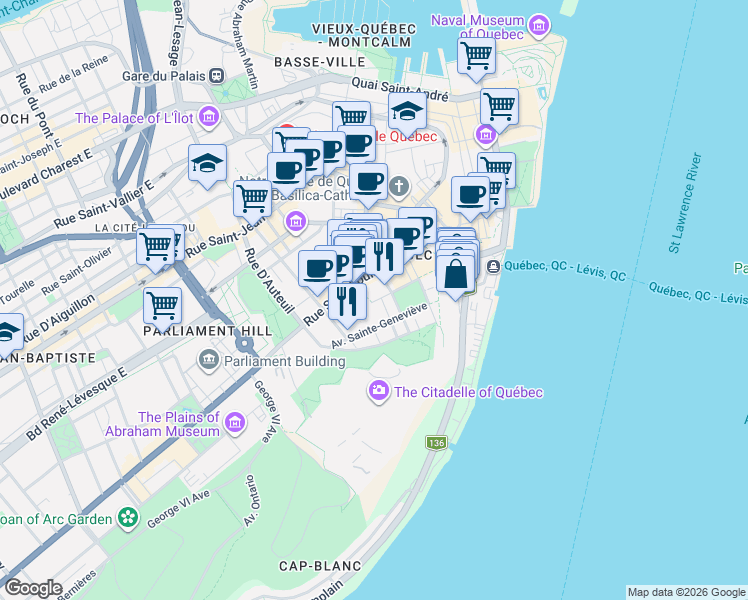Viewport: 748px width, 600px height.
Task: Select The Citadelle of Québec label
Action: coord(468,393)
